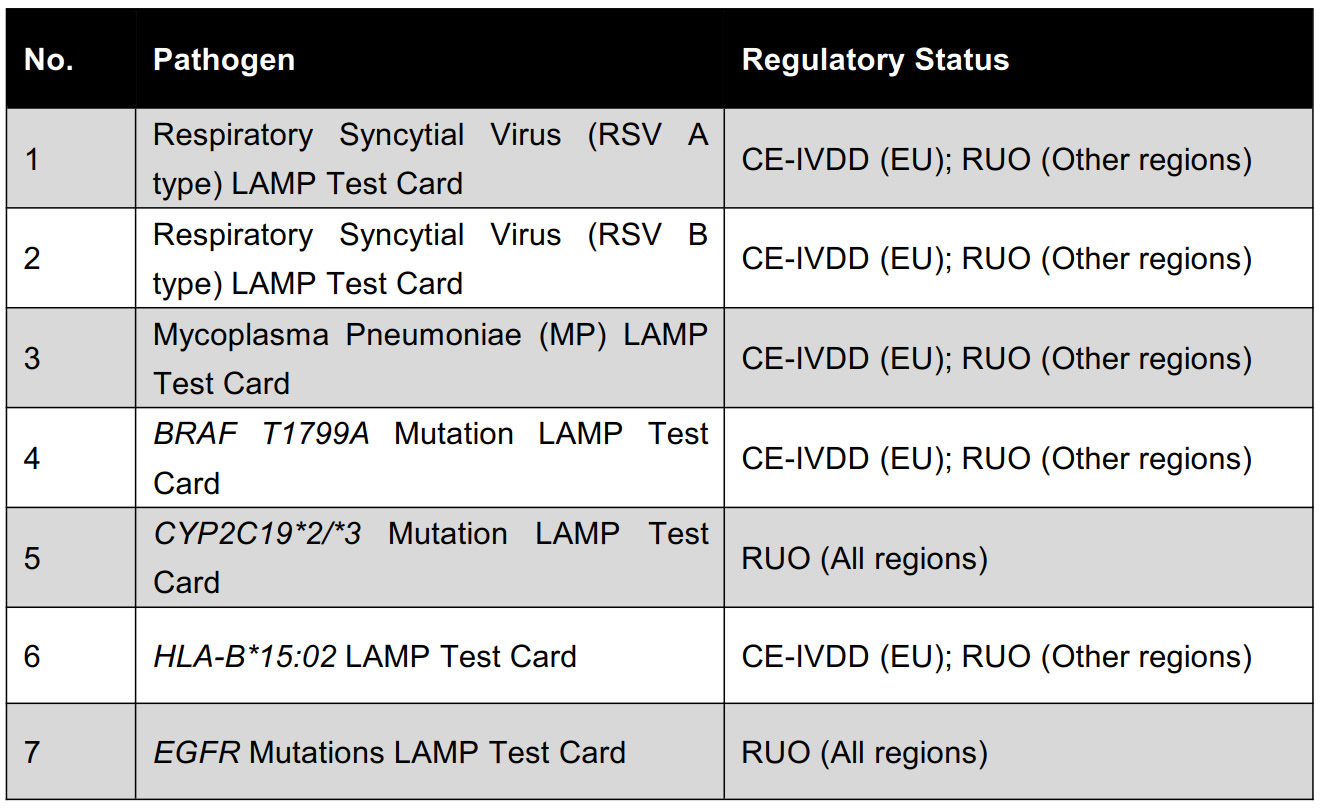Select the EGFR Mutations LAMP Test Card cell
Viewport: 1320px width, 810px height.
(x=389, y=752)
